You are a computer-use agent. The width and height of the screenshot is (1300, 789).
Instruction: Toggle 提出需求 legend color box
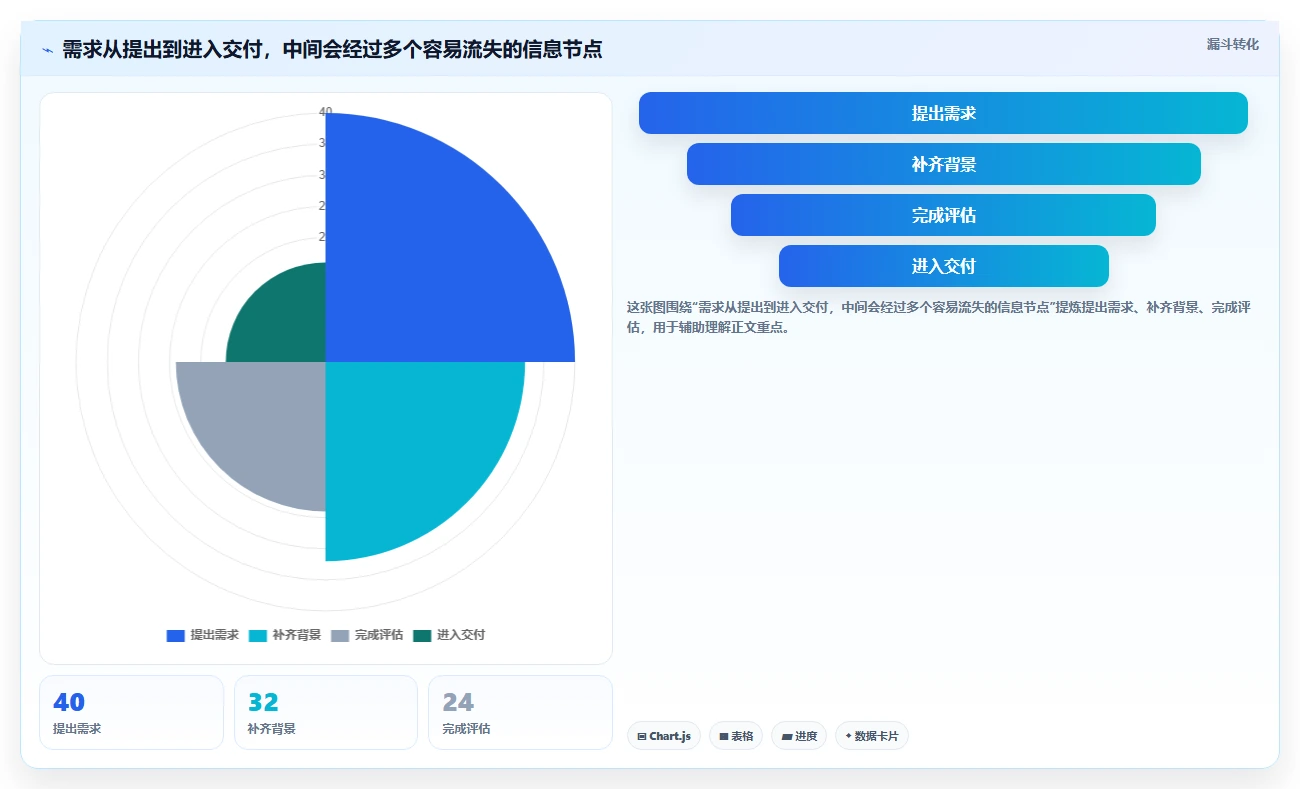coord(176,636)
